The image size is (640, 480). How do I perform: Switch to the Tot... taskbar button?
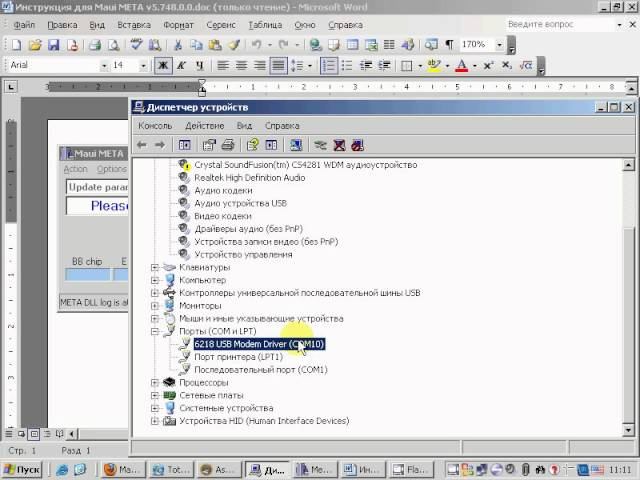point(171,470)
